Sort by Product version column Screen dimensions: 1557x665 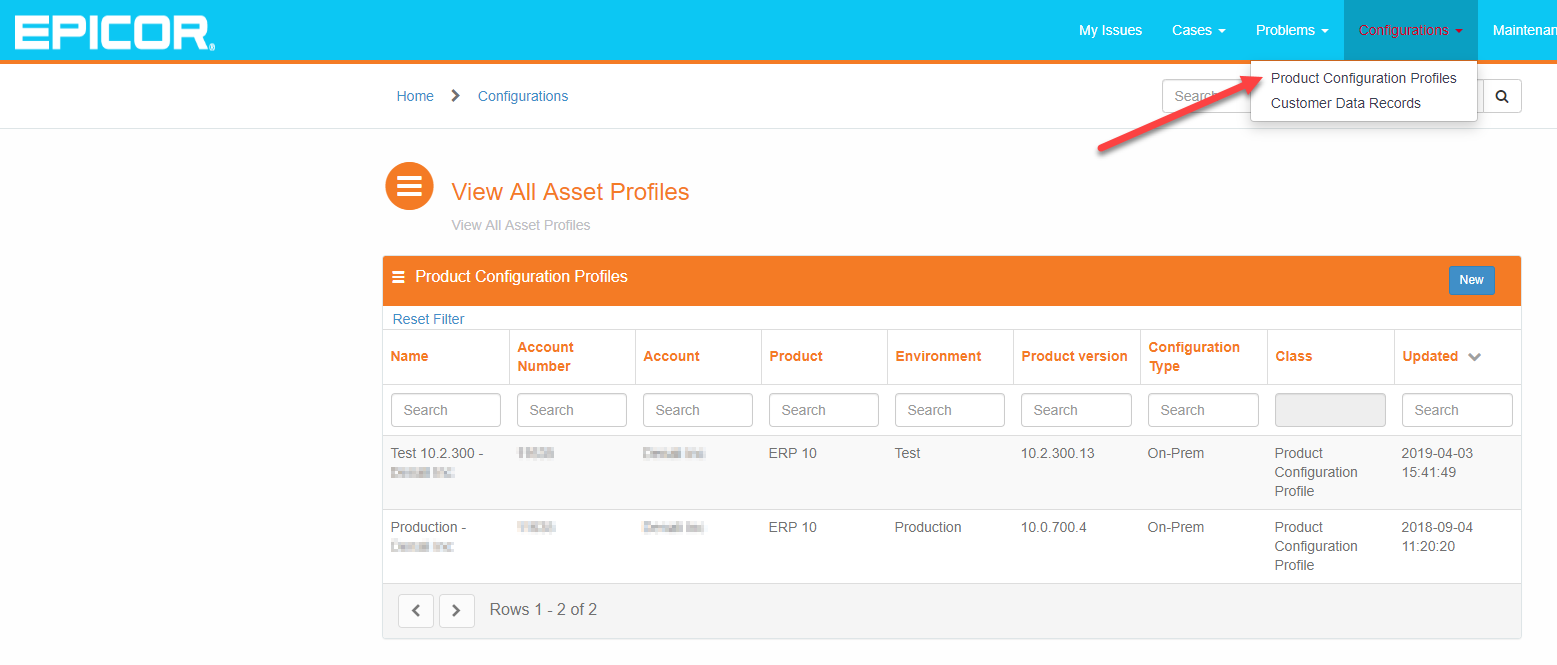tap(1074, 356)
